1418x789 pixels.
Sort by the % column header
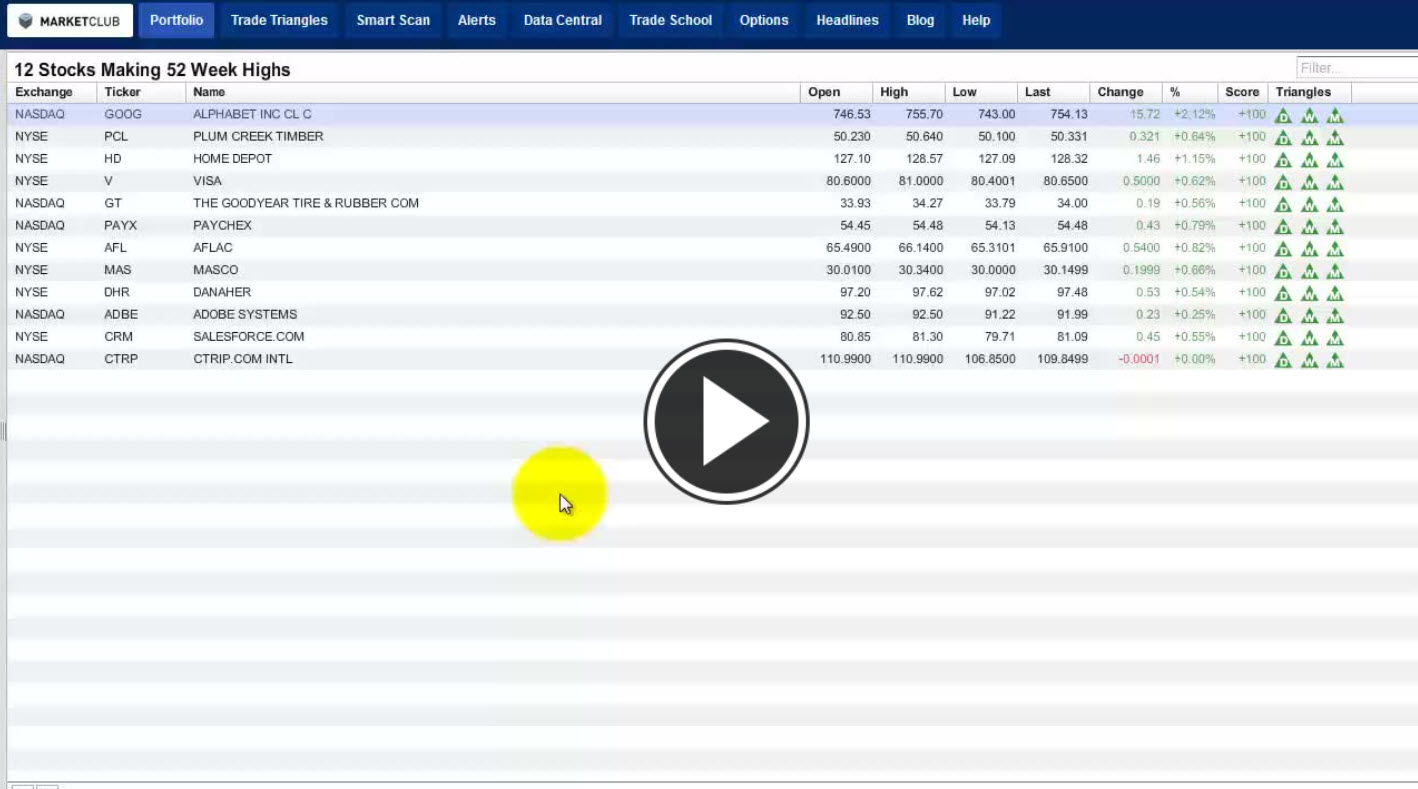click(1190, 92)
